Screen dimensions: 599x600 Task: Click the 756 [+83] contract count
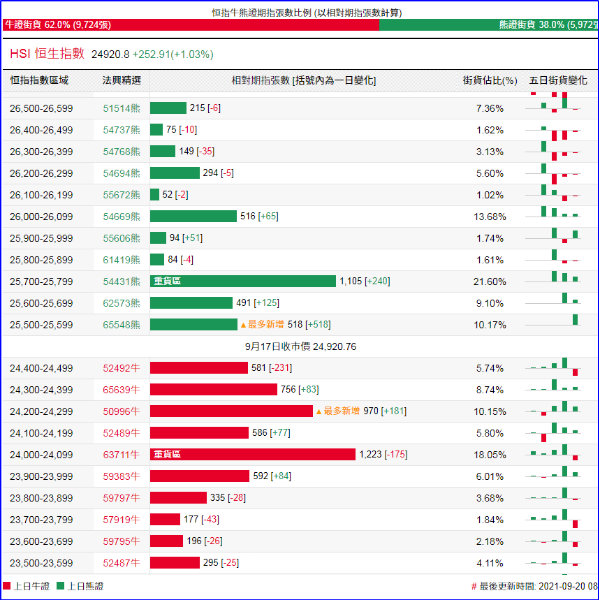[300, 389]
